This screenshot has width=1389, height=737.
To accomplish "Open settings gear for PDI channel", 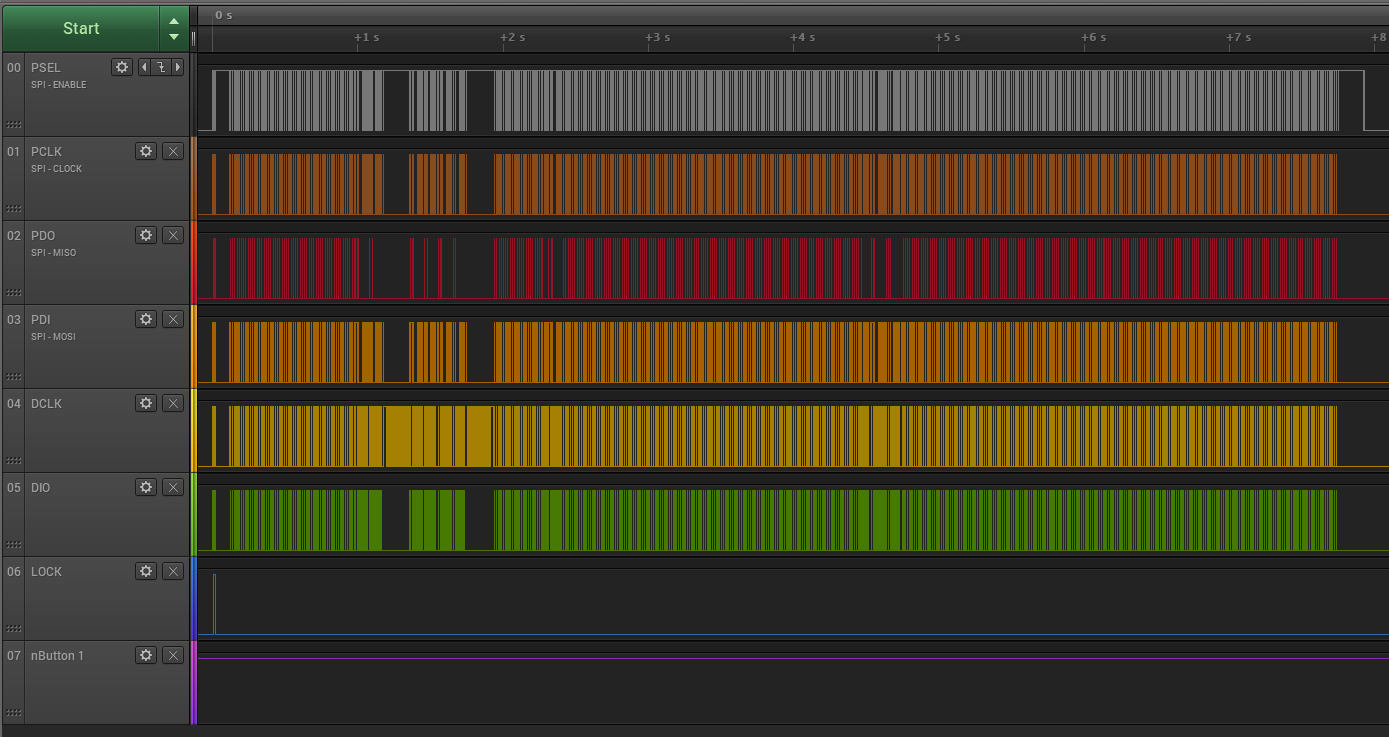I will click(x=146, y=319).
